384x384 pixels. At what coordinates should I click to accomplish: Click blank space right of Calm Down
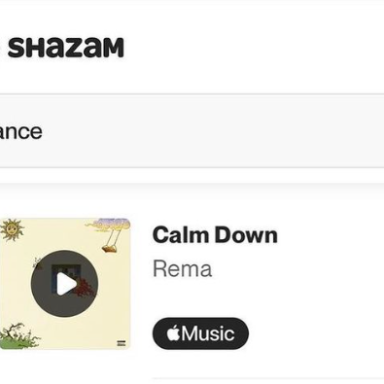330,235
